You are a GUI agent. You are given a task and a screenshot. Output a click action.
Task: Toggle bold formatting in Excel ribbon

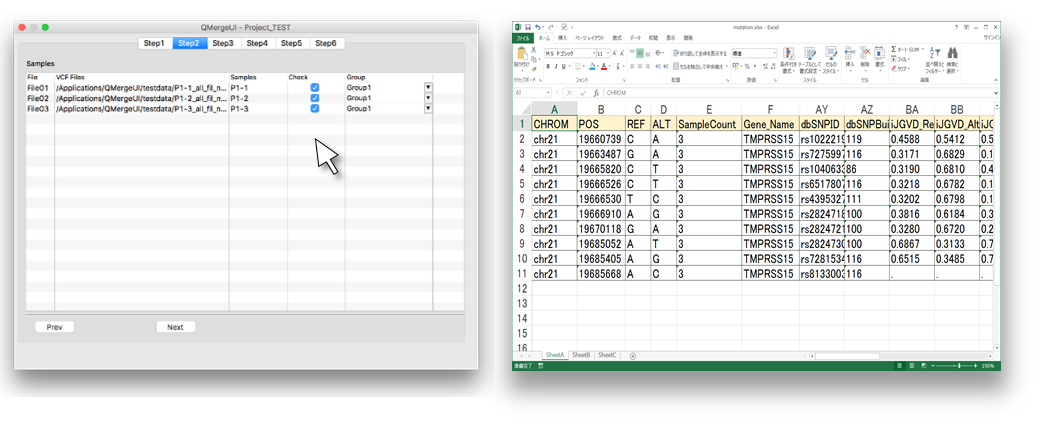[548, 67]
